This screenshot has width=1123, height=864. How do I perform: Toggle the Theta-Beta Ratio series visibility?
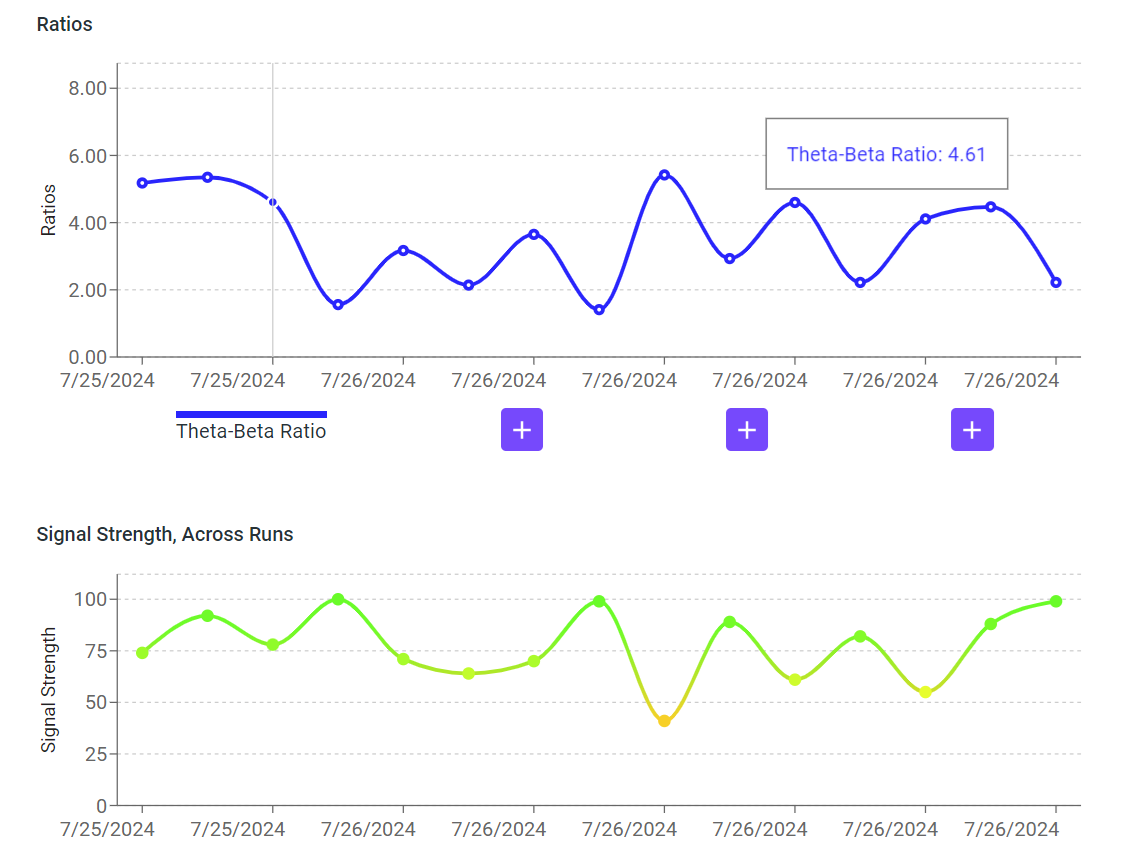251,413
